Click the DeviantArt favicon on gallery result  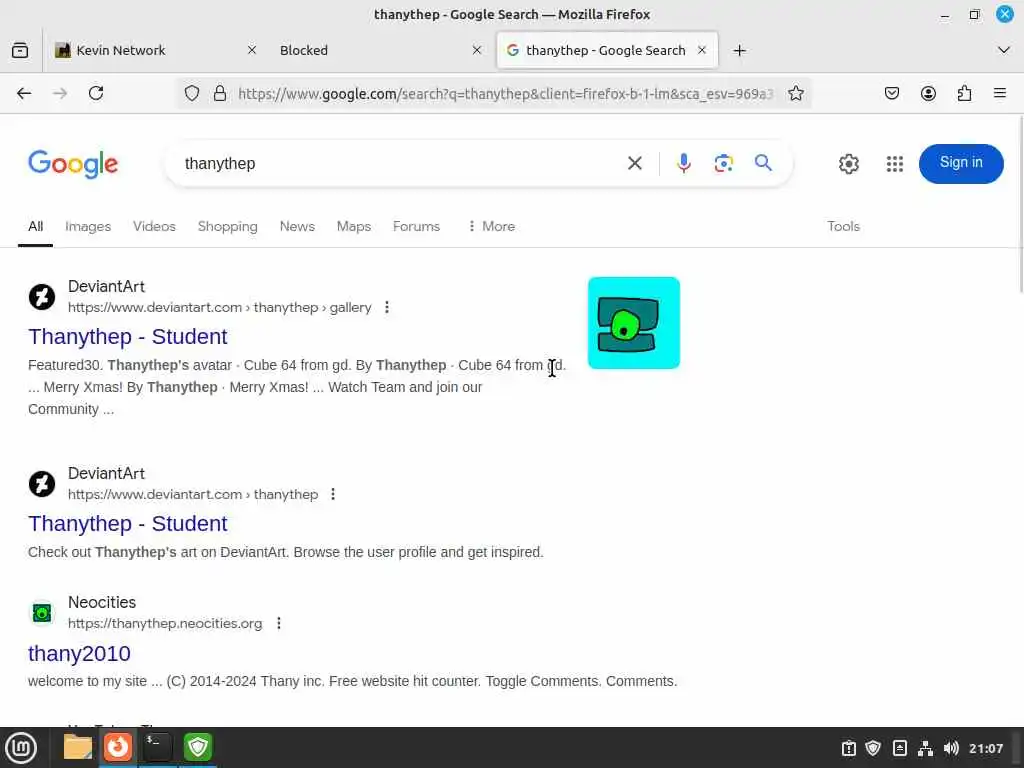click(42, 296)
